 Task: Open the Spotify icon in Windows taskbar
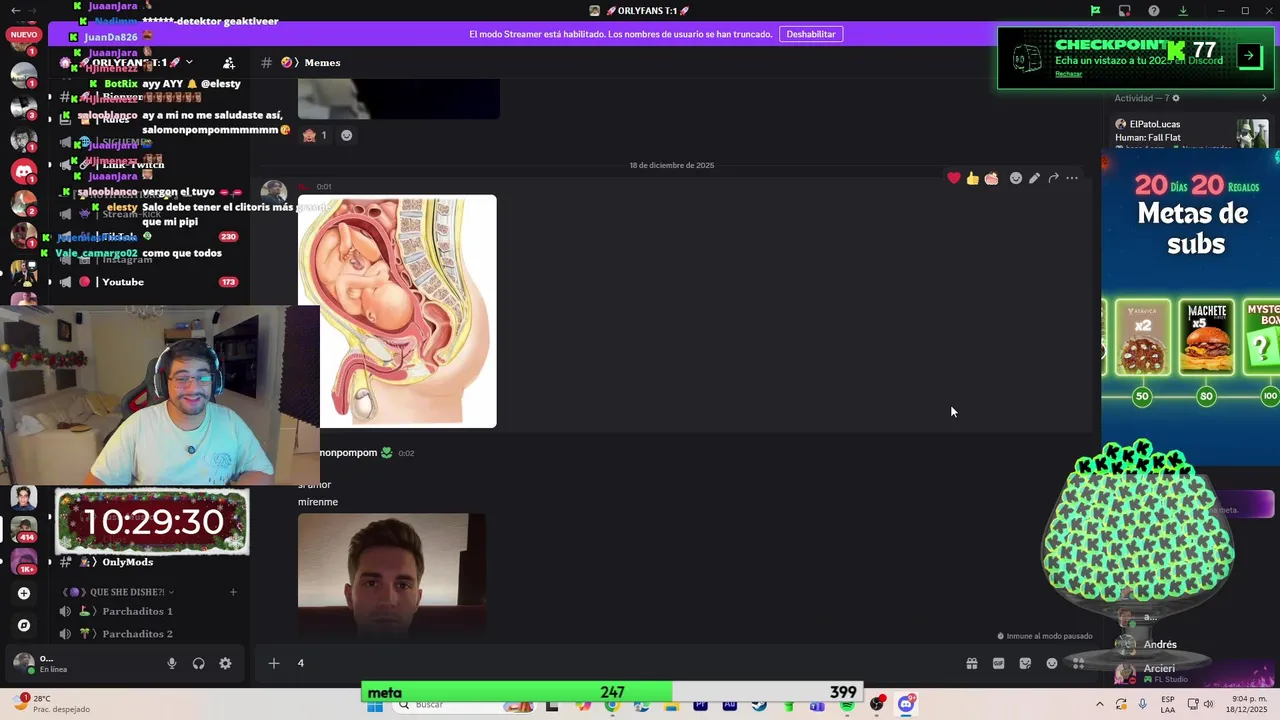[x=848, y=705]
